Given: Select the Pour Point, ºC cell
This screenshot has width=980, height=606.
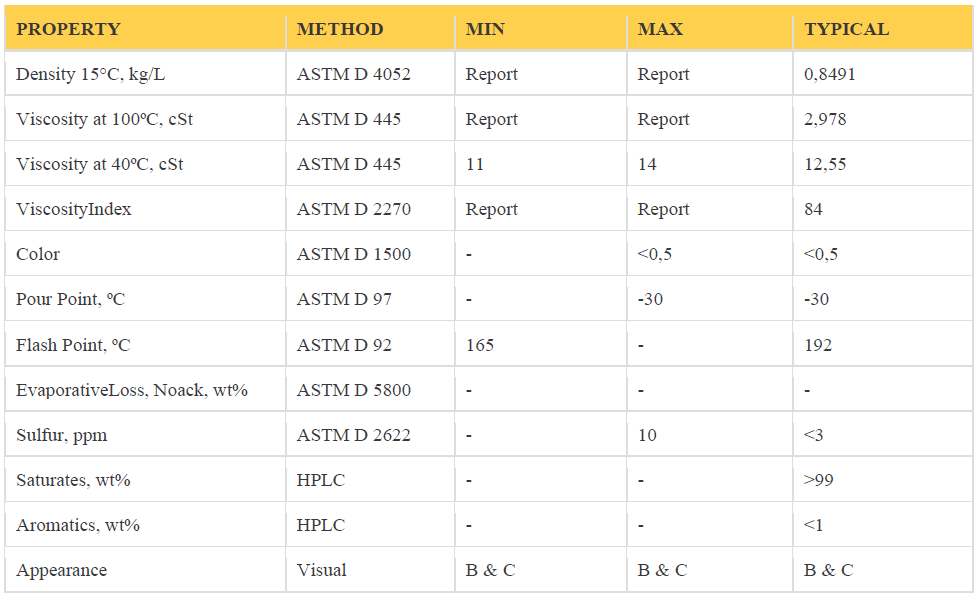Looking at the screenshot, I should (x=70, y=299).
